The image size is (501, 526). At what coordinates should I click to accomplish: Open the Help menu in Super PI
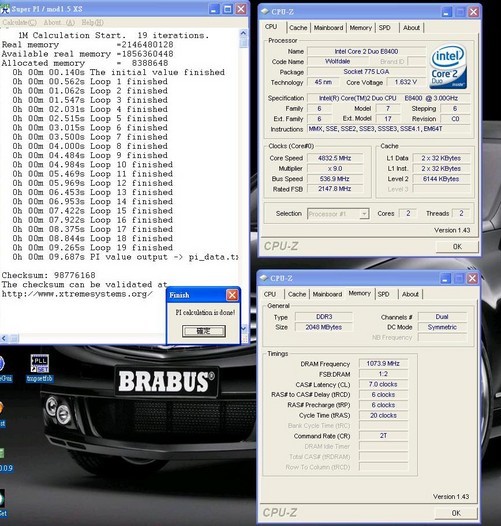pos(93,22)
